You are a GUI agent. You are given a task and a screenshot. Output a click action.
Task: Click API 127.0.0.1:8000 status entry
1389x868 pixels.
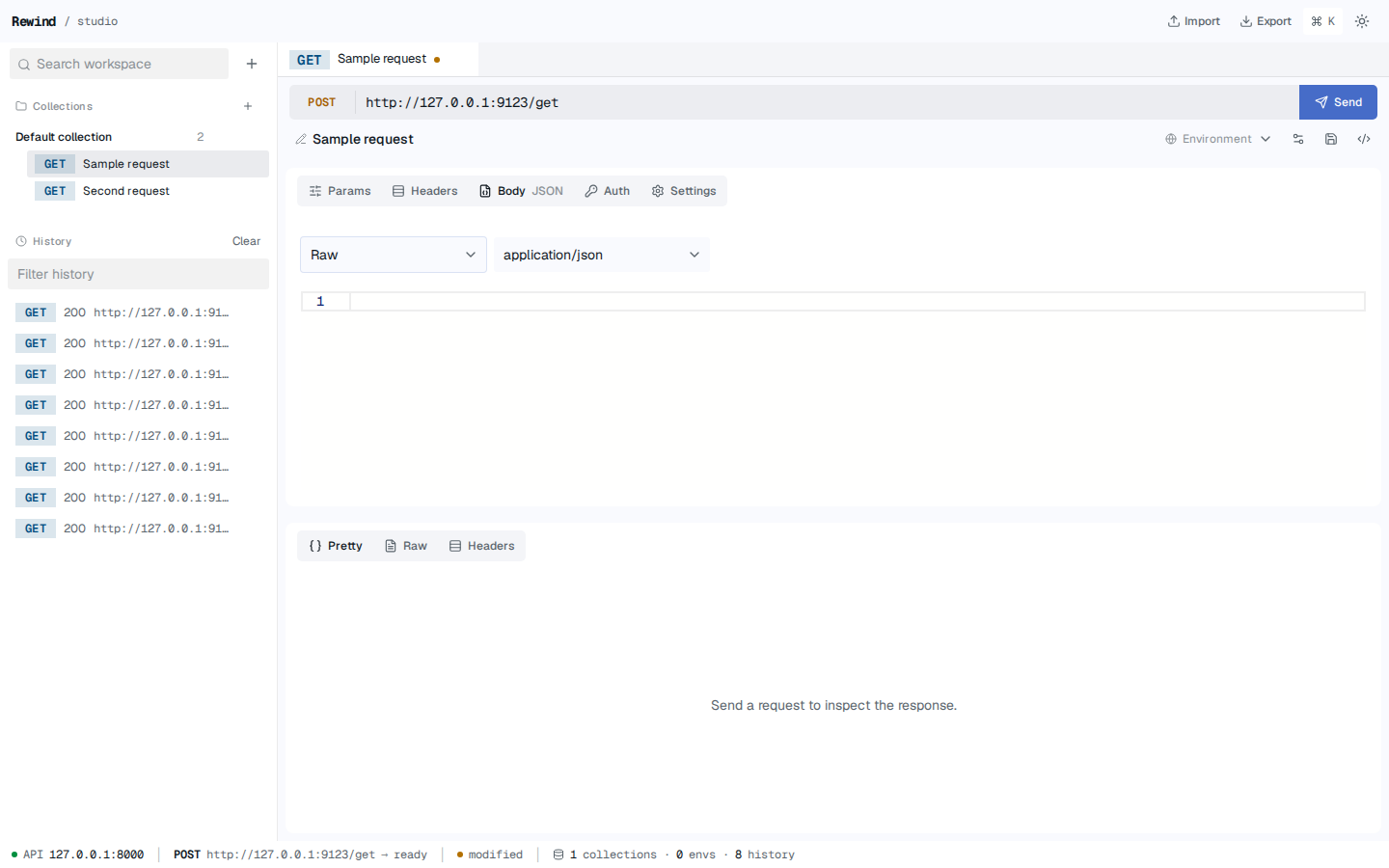[77, 854]
